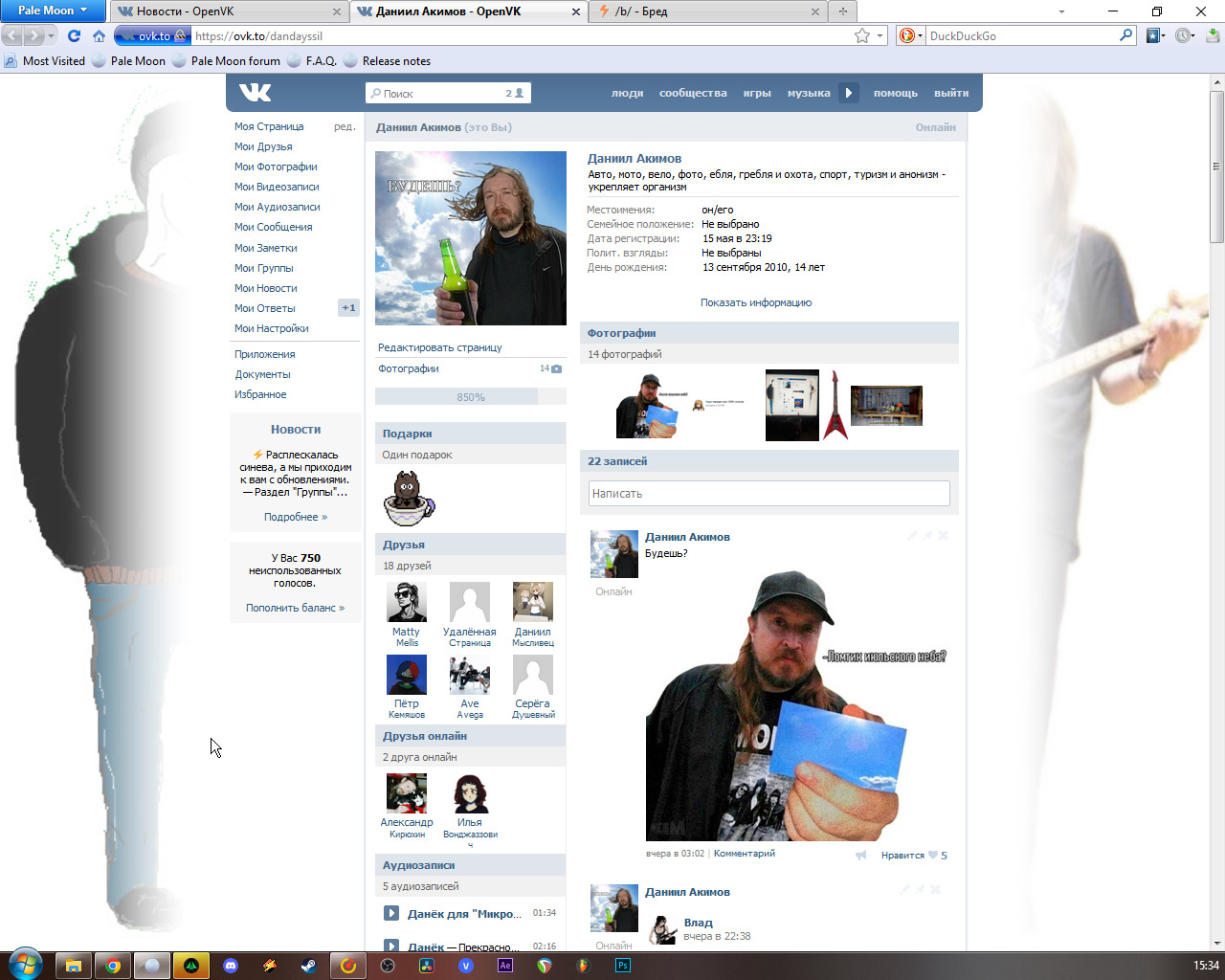Image resolution: width=1225 pixels, height=980 pixels.
Task: Open the back/forward history dropdown arrow
Action: click(52, 35)
